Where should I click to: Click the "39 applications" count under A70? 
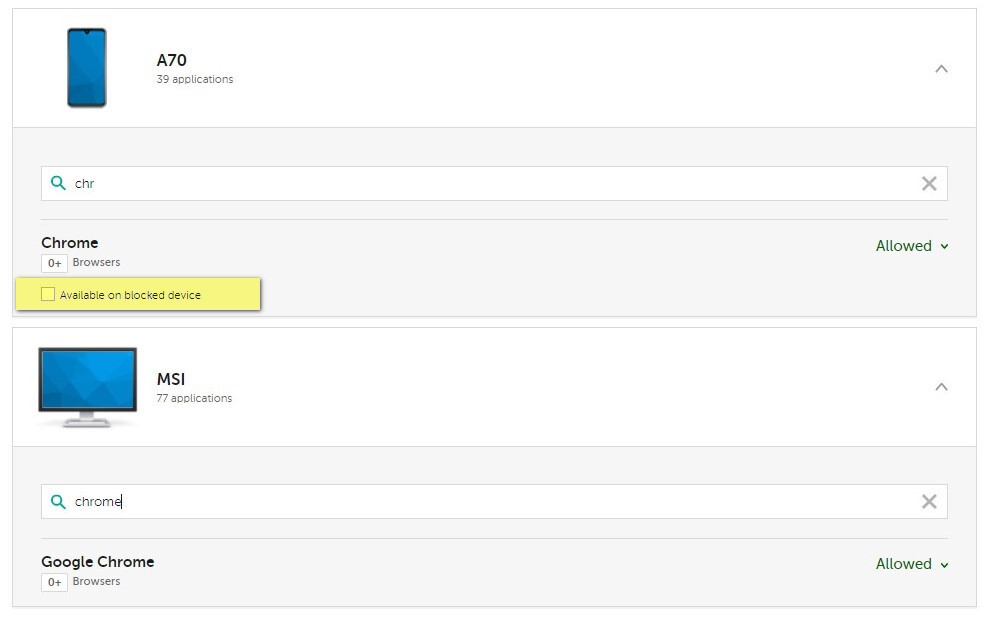tap(195, 79)
